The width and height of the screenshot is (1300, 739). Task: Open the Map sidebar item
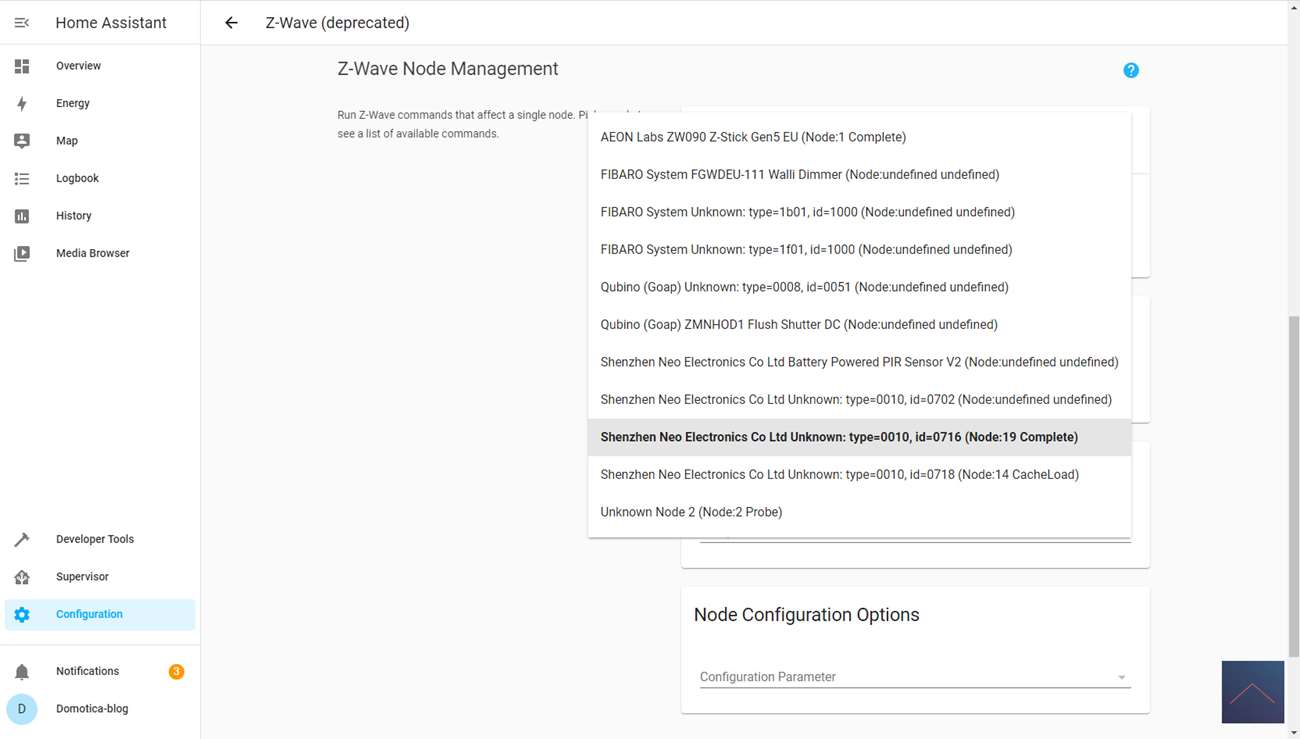pos(67,141)
